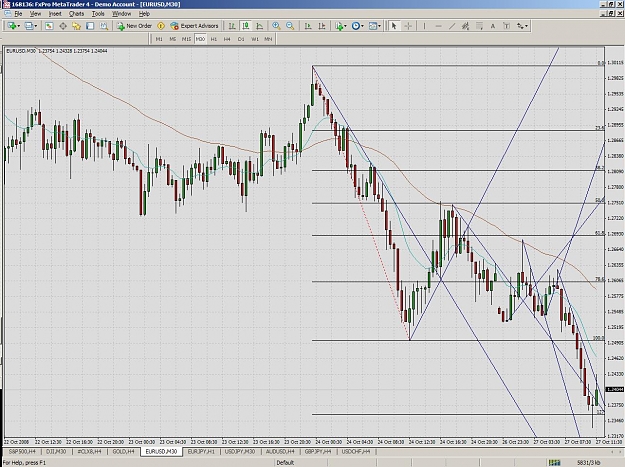Image resolution: width=625 pixels, height=467 pixels.
Task: Select the Text Label tool
Action: (x=506, y=26)
